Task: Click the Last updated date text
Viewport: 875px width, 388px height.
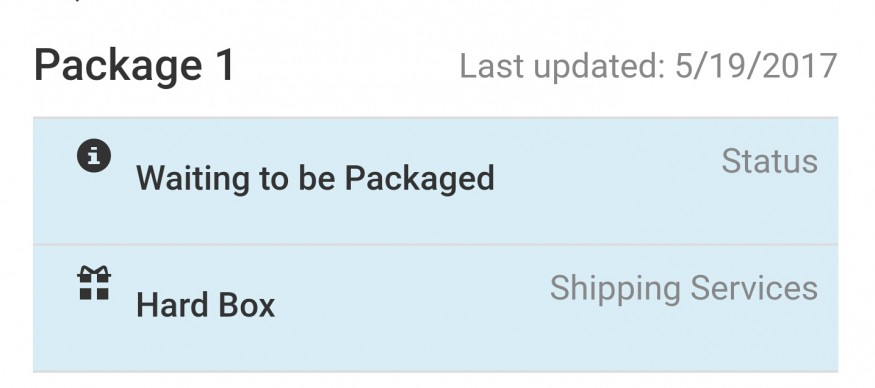Action: 648,66
